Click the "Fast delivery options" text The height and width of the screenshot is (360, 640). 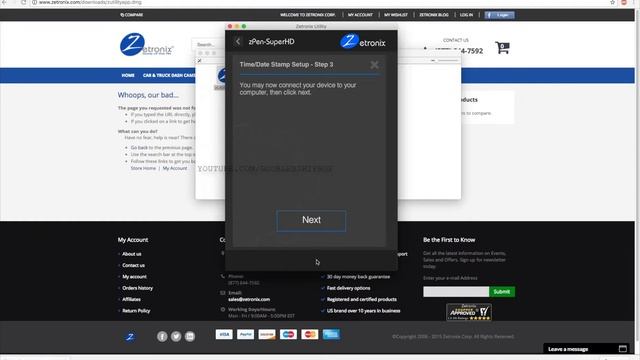point(348,288)
